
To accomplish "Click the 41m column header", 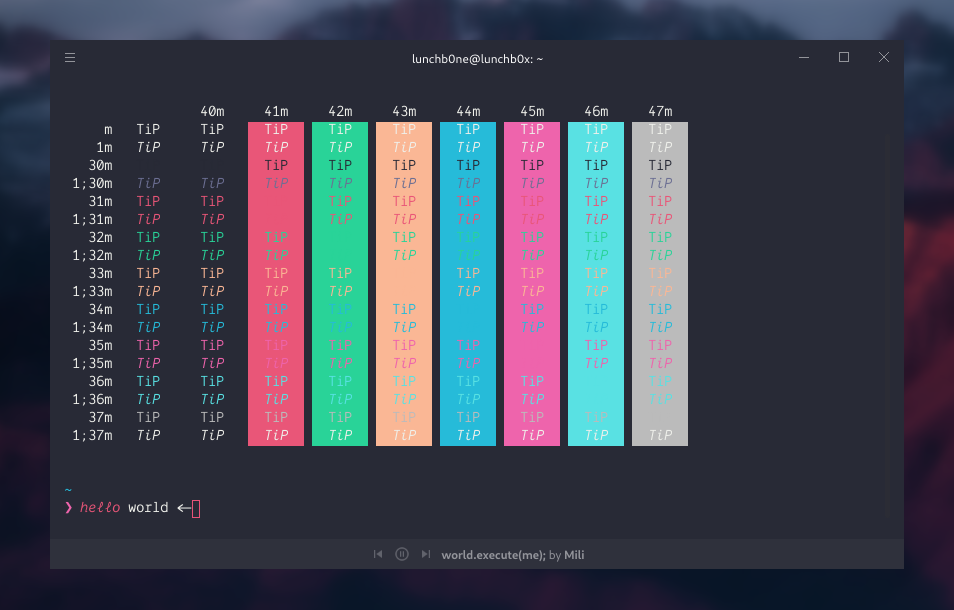I will [276, 111].
